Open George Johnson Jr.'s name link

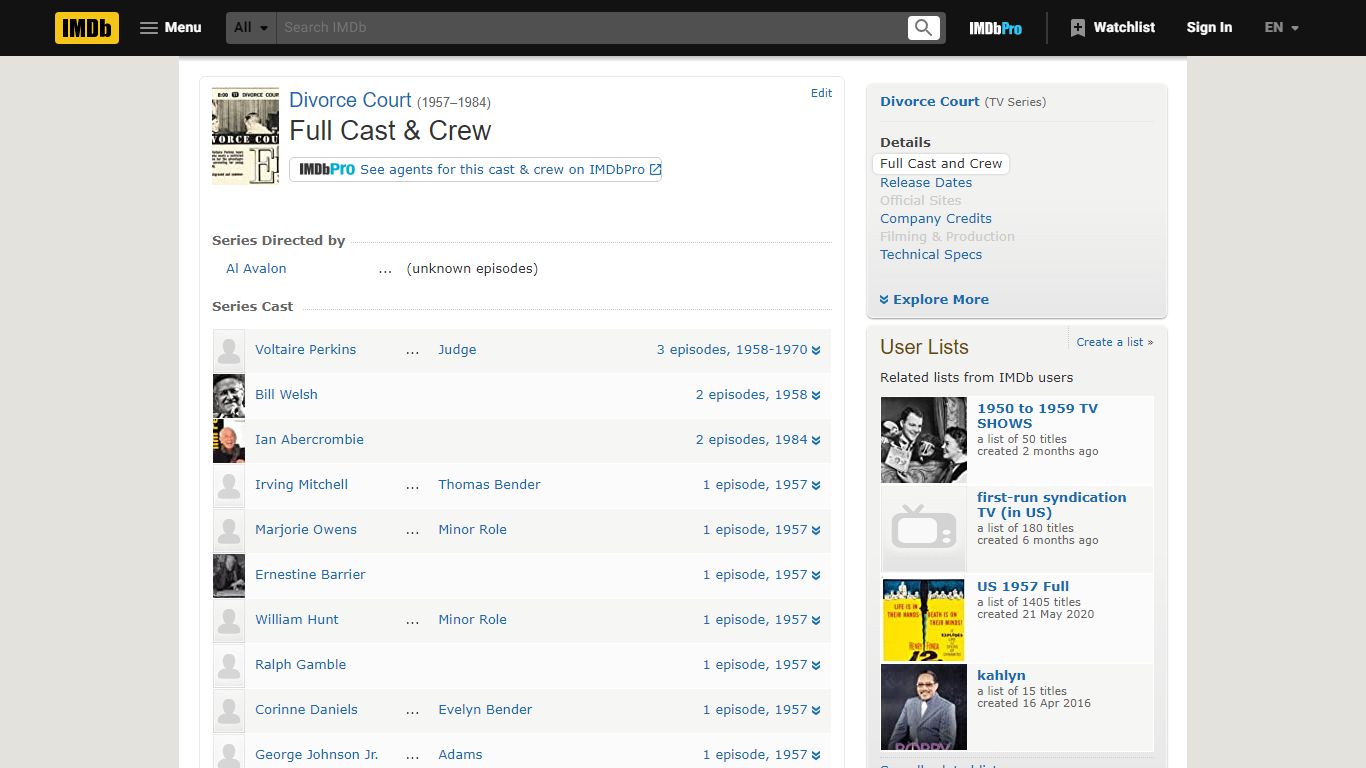pos(316,755)
